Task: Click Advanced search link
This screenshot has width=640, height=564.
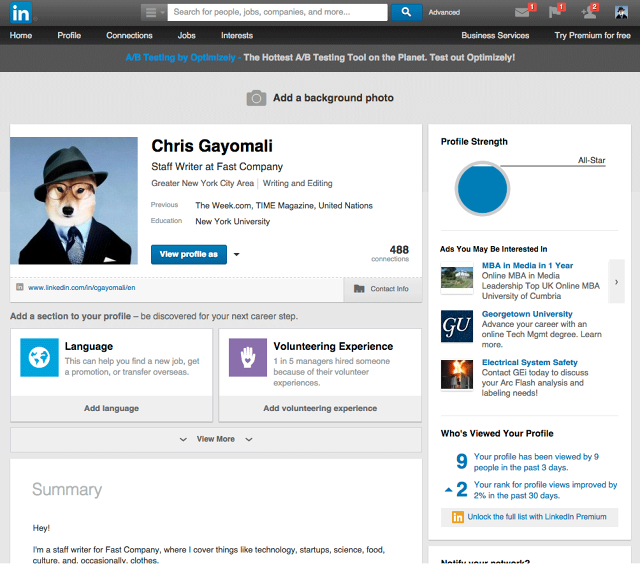Action: tap(444, 13)
